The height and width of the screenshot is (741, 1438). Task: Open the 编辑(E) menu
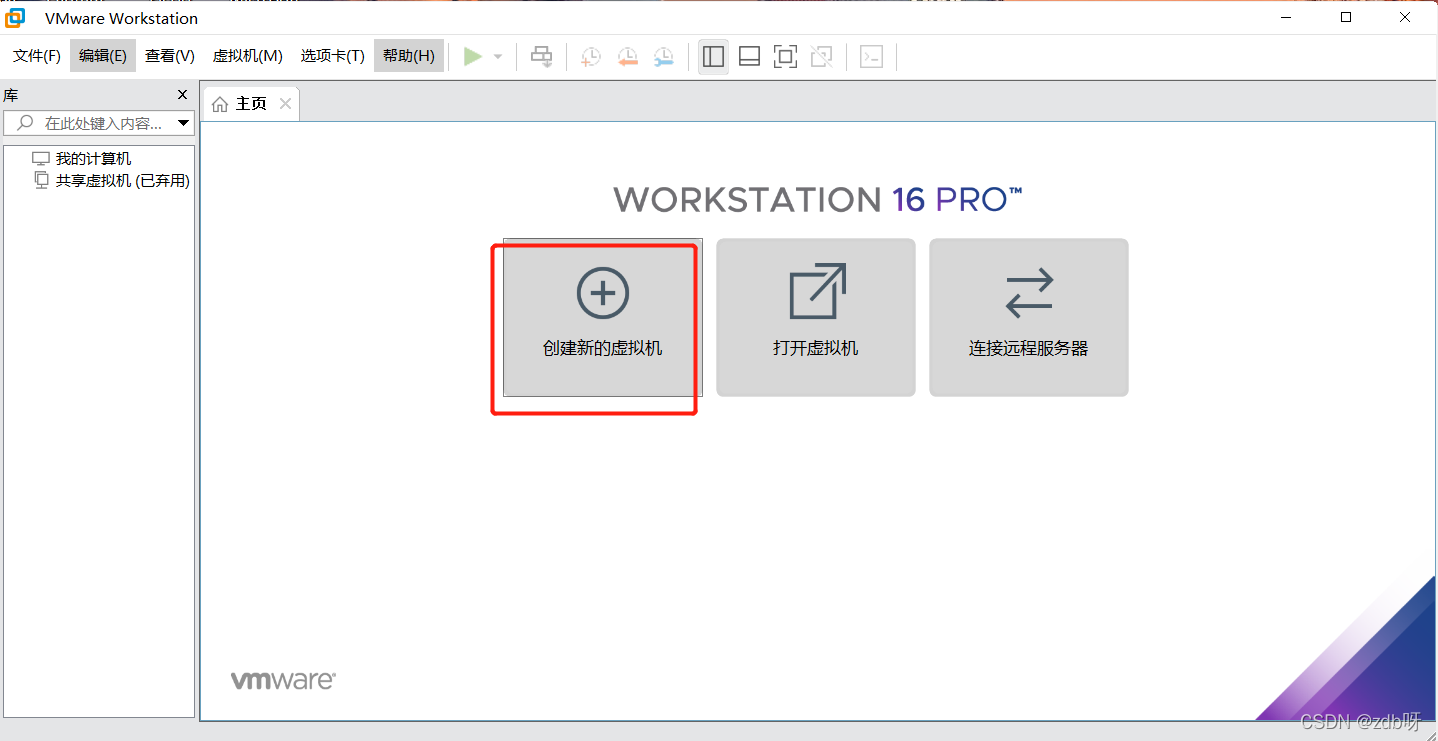103,56
